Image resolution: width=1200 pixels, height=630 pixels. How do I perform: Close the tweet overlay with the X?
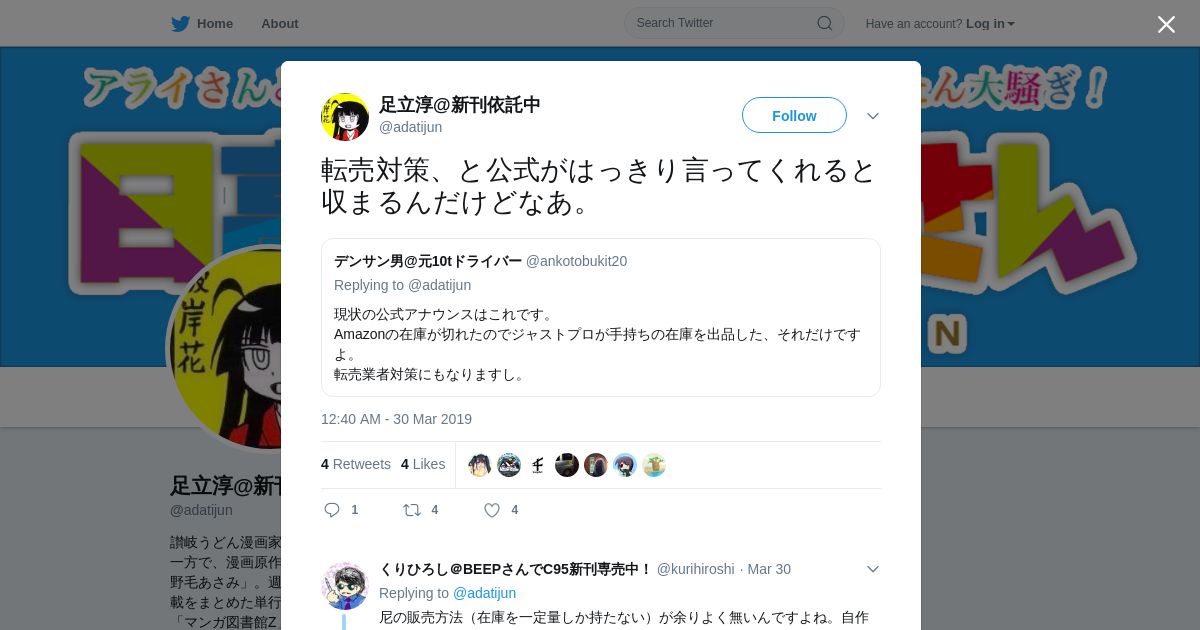click(x=1166, y=24)
